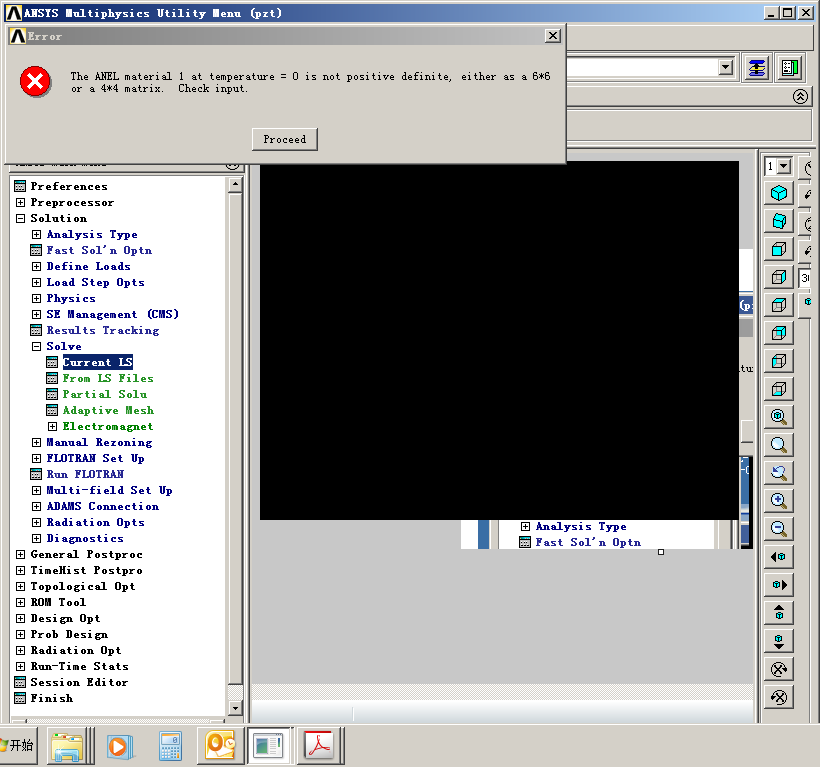The height and width of the screenshot is (767, 820).
Task: Pan the model up with arrow icon
Action: pyautogui.click(x=779, y=613)
